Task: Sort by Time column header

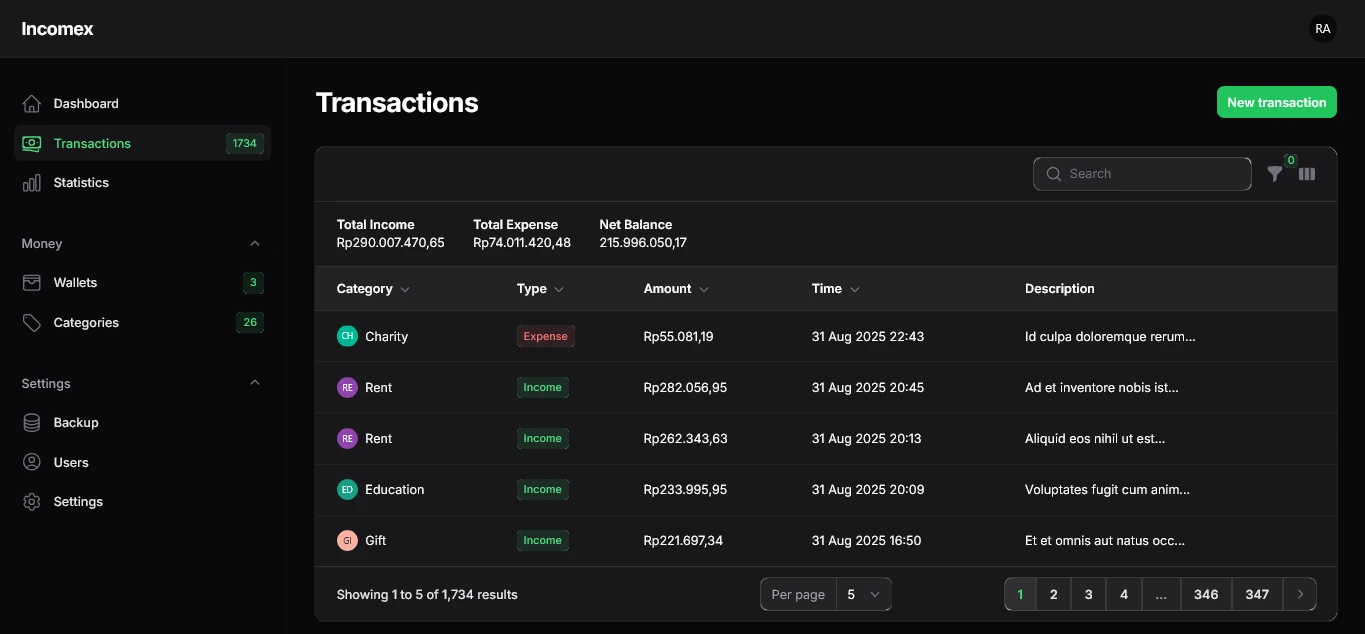Action: (x=836, y=289)
